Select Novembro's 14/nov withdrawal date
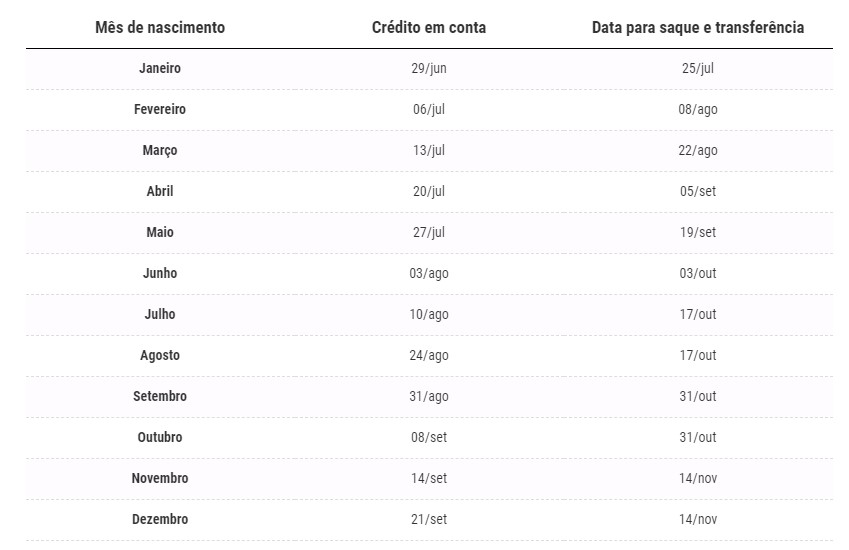 [x=698, y=478]
